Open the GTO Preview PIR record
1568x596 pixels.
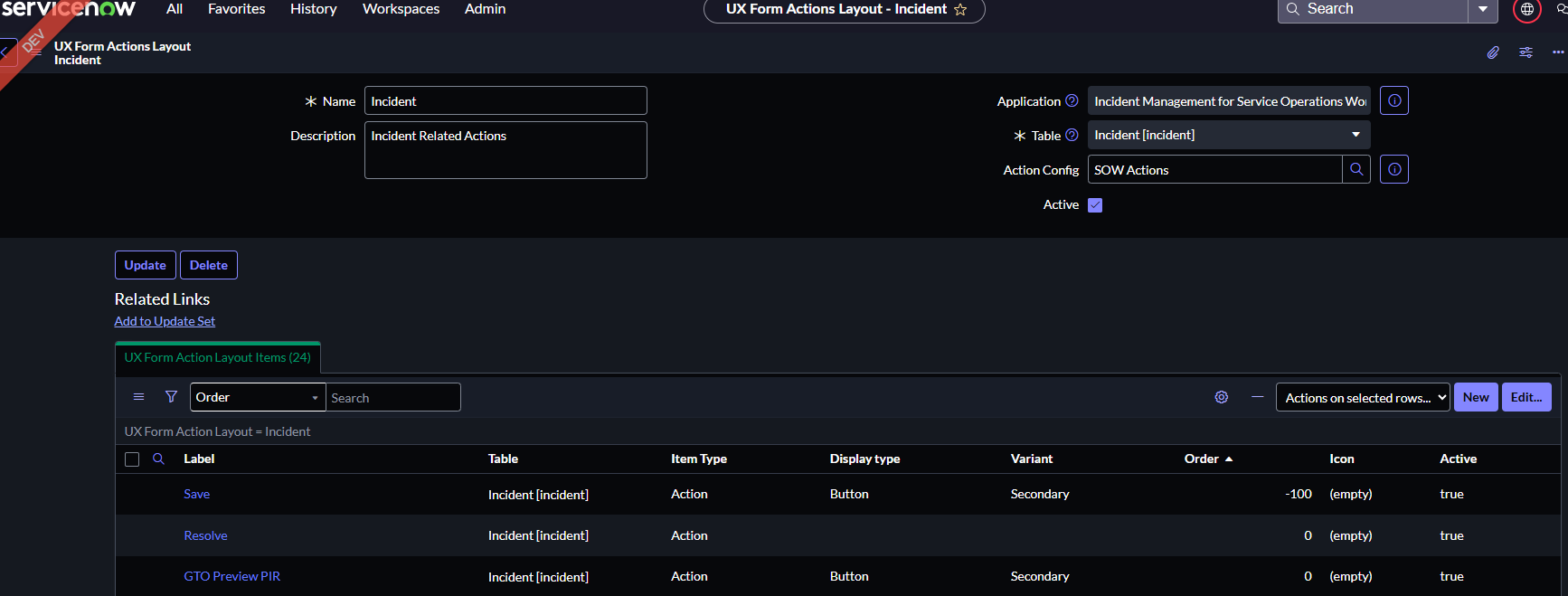click(231, 576)
